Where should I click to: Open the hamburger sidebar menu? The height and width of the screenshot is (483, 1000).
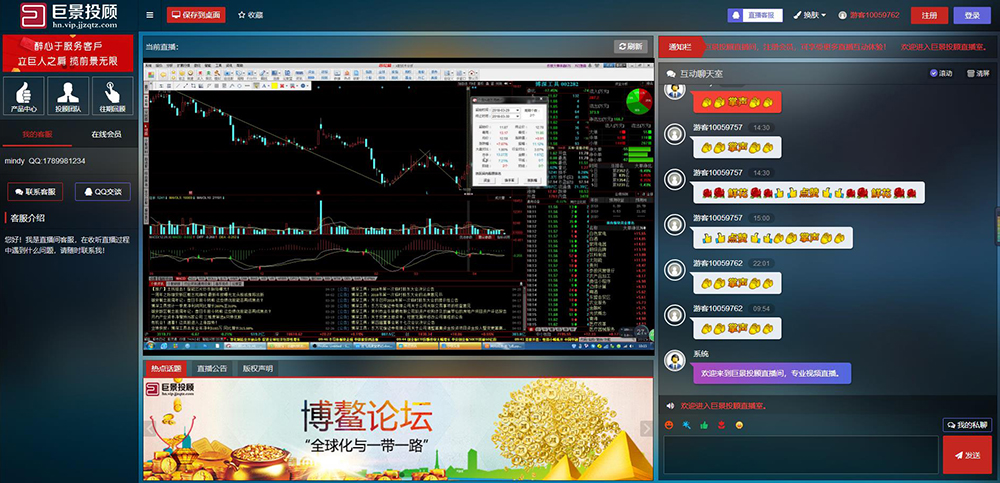149,15
